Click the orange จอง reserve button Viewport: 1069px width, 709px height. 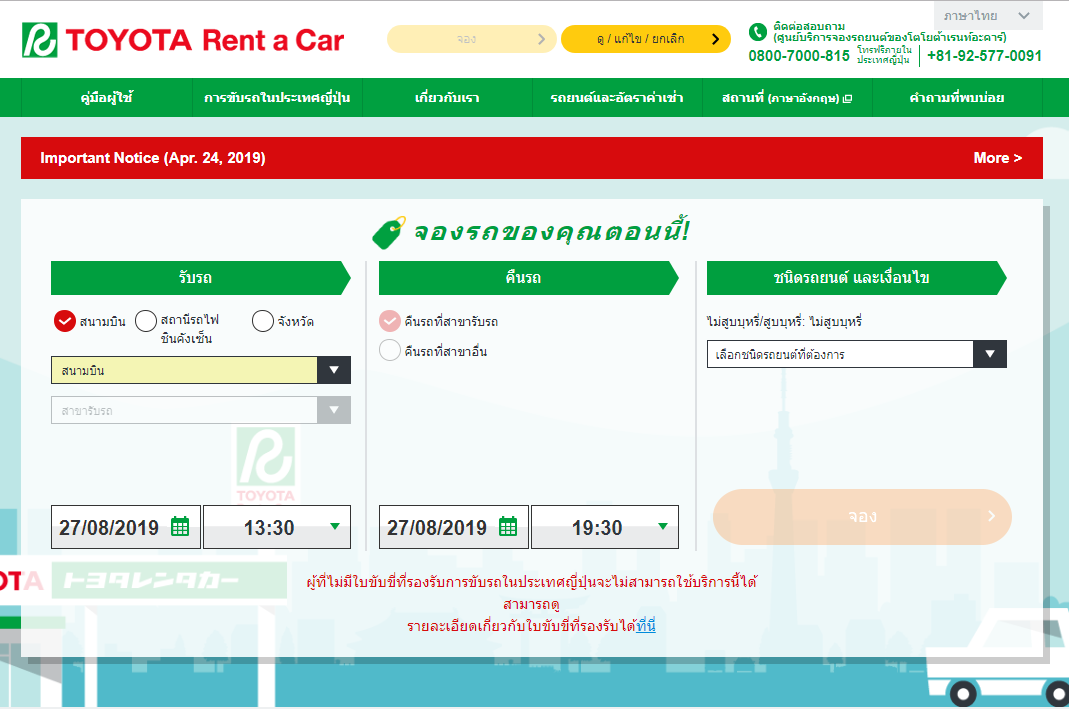861,516
